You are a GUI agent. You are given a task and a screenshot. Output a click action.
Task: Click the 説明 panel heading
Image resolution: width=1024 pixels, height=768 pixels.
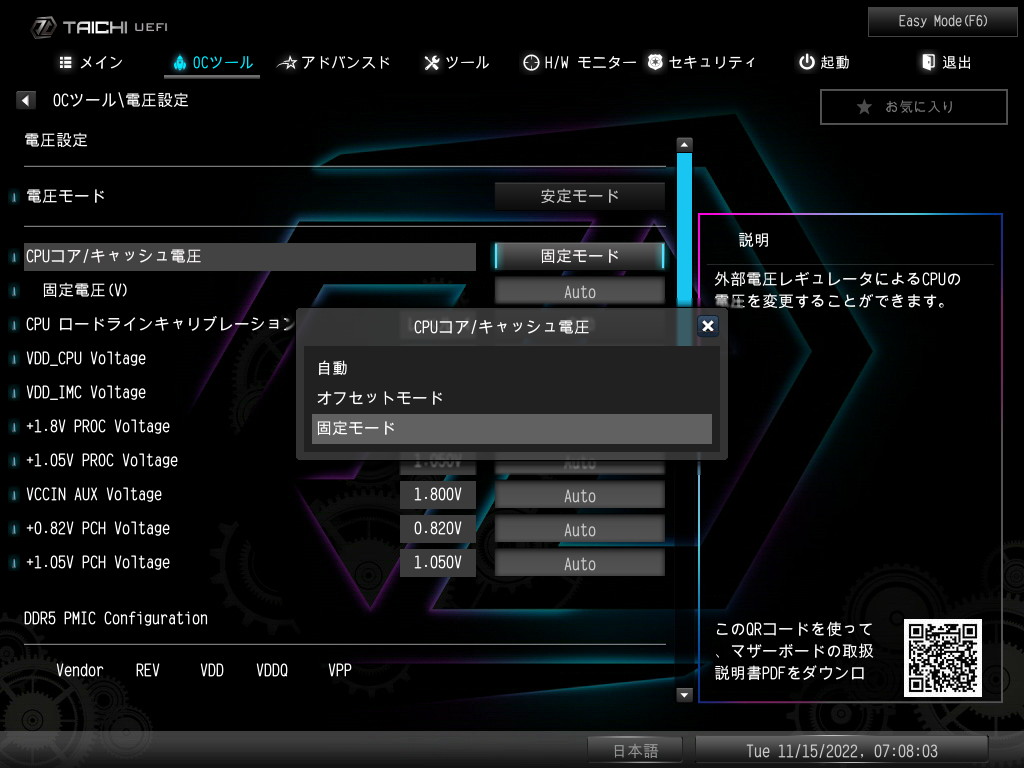tap(754, 240)
